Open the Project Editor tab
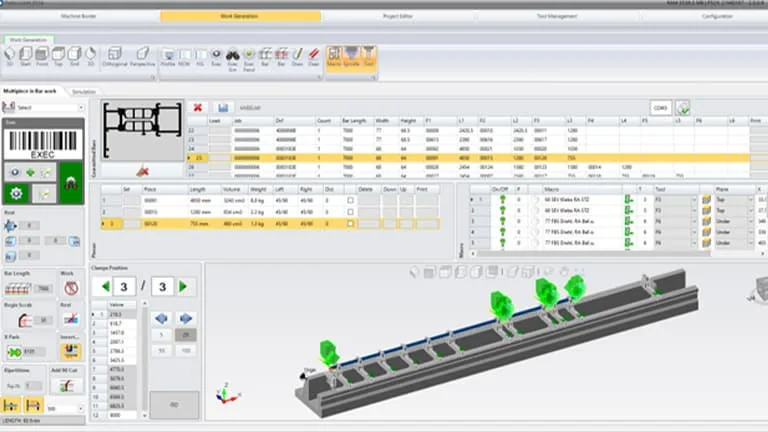Image resolution: width=768 pixels, height=432 pixels. tap(398, 16)
